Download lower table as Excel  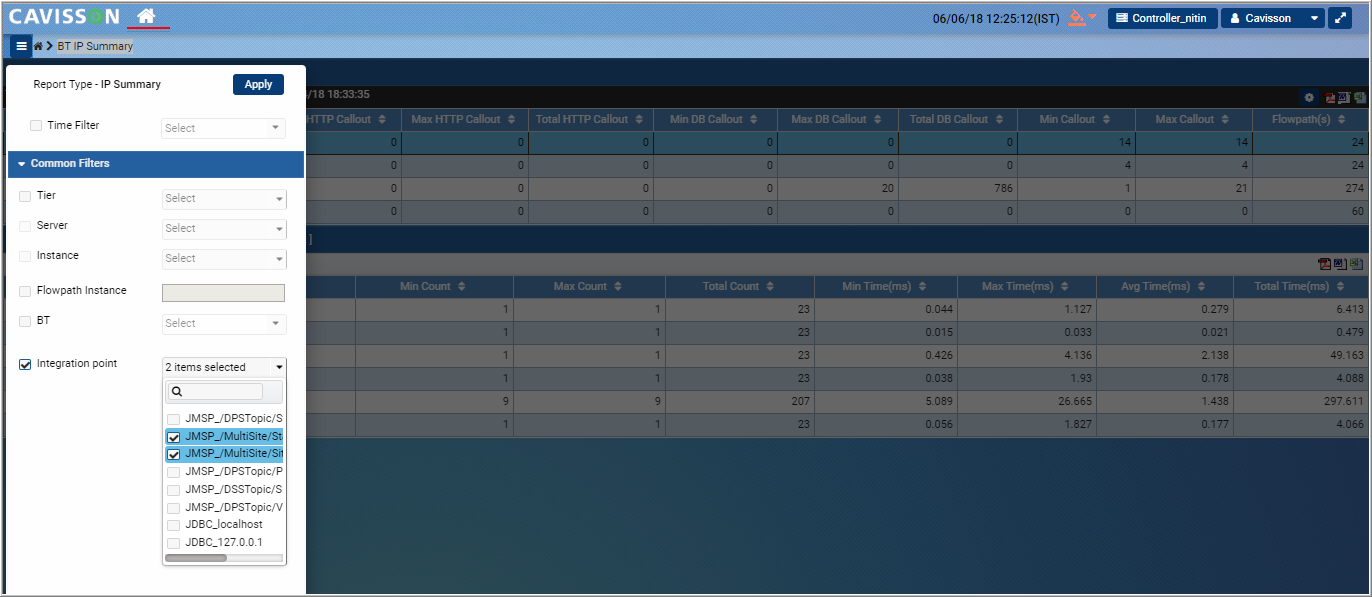pyautogui.click(x=1356, y=264)
